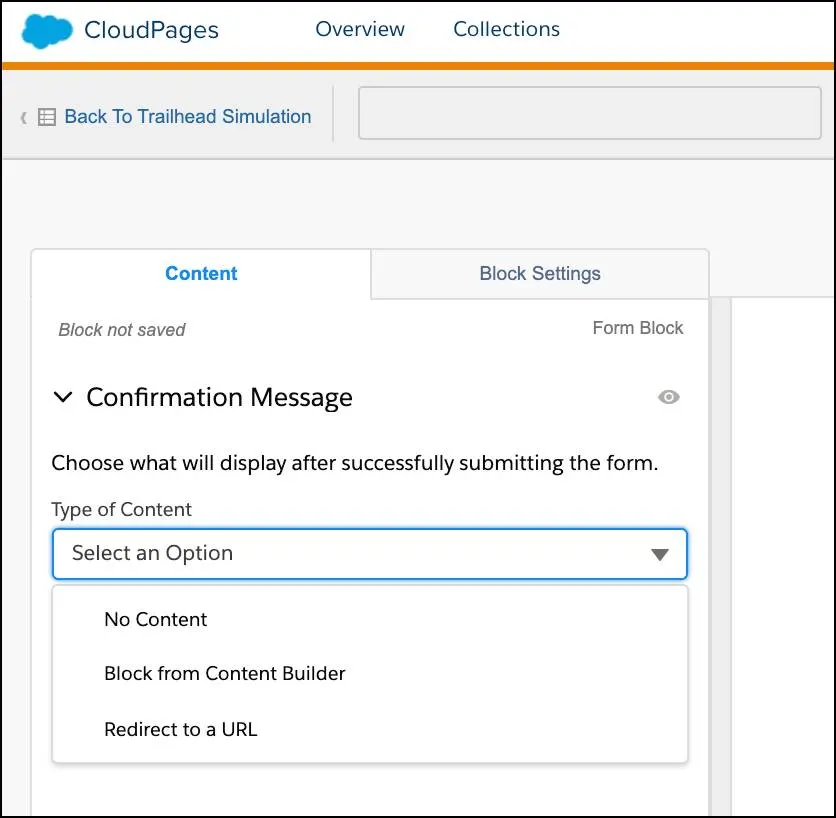Viewport: 836px width, 818px height.
Task: Click the Salesforce cloud logo
Action: tap(47, 30)
